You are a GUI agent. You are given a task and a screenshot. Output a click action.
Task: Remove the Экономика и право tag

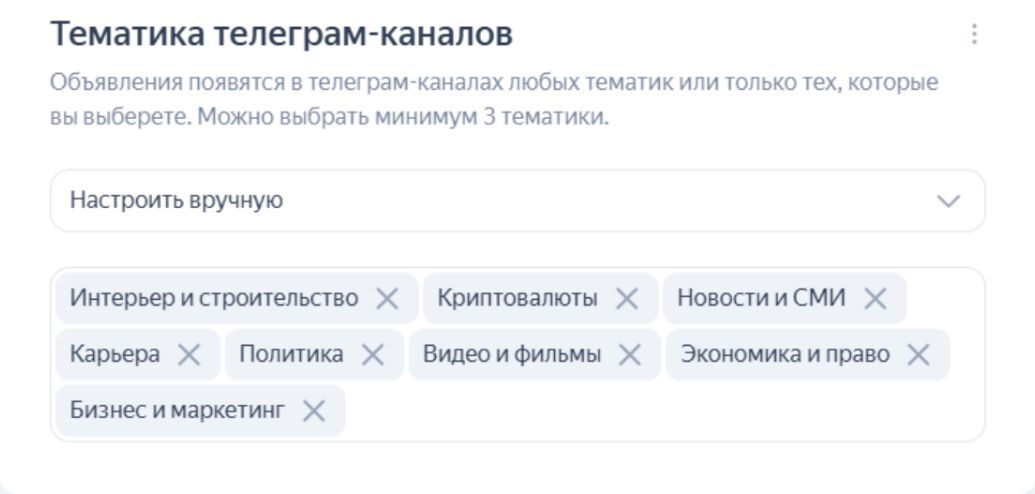coord(918,354)
